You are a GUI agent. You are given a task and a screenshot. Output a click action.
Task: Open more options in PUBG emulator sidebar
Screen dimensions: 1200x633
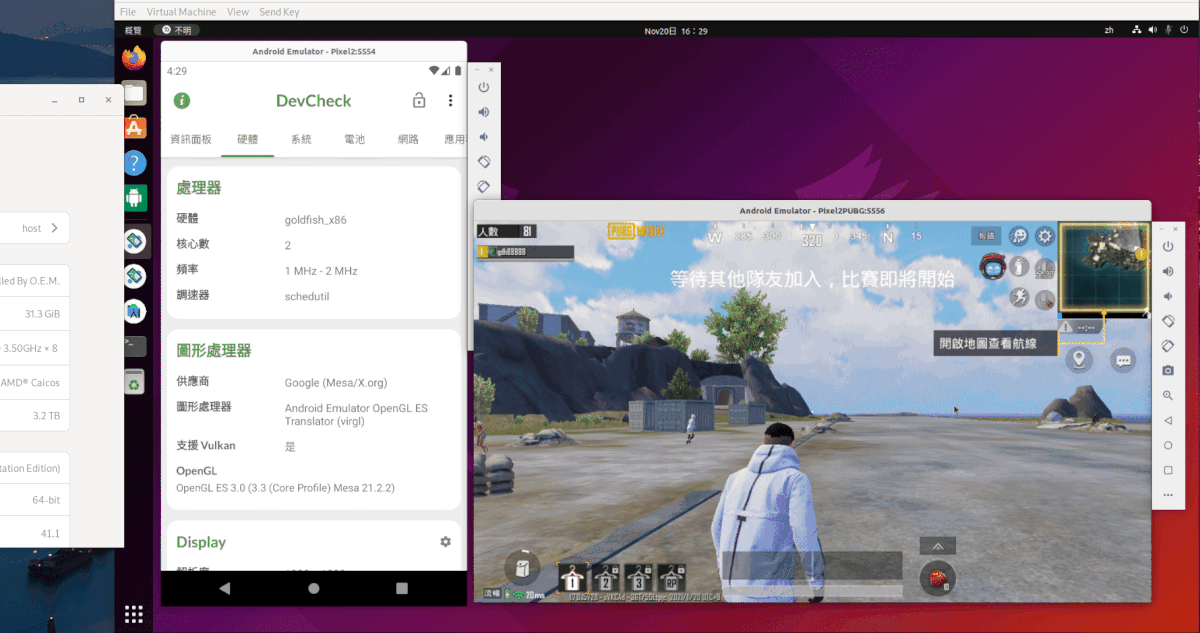pyautogui.click(x=1168, y=495)
